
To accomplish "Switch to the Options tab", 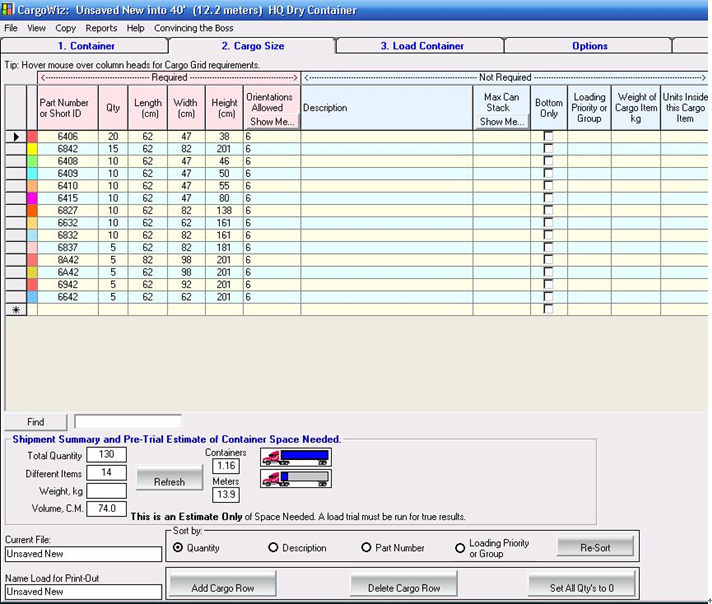I will coord(589,46).
